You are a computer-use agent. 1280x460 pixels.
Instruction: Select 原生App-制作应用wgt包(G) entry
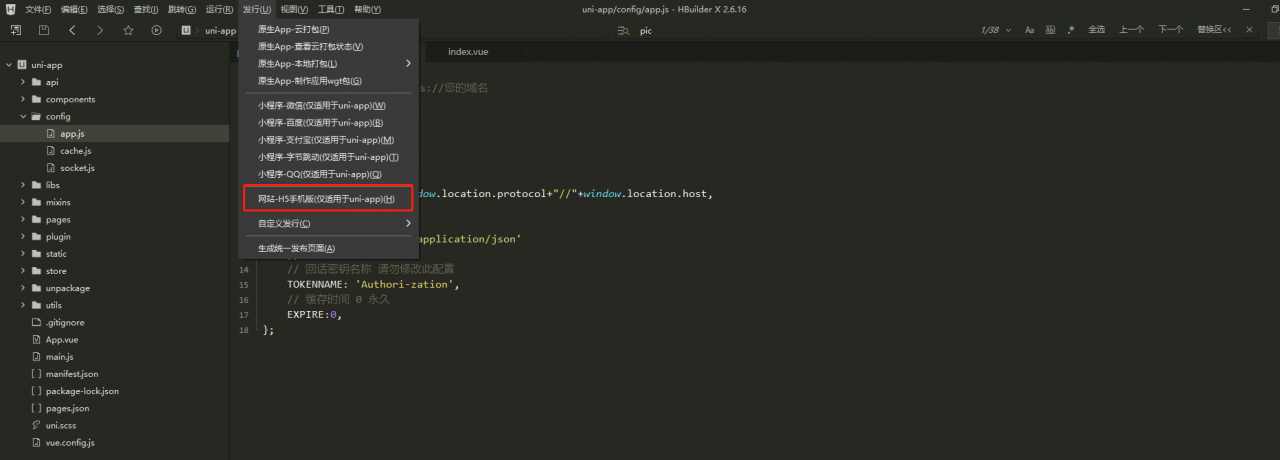pos(328,81)
